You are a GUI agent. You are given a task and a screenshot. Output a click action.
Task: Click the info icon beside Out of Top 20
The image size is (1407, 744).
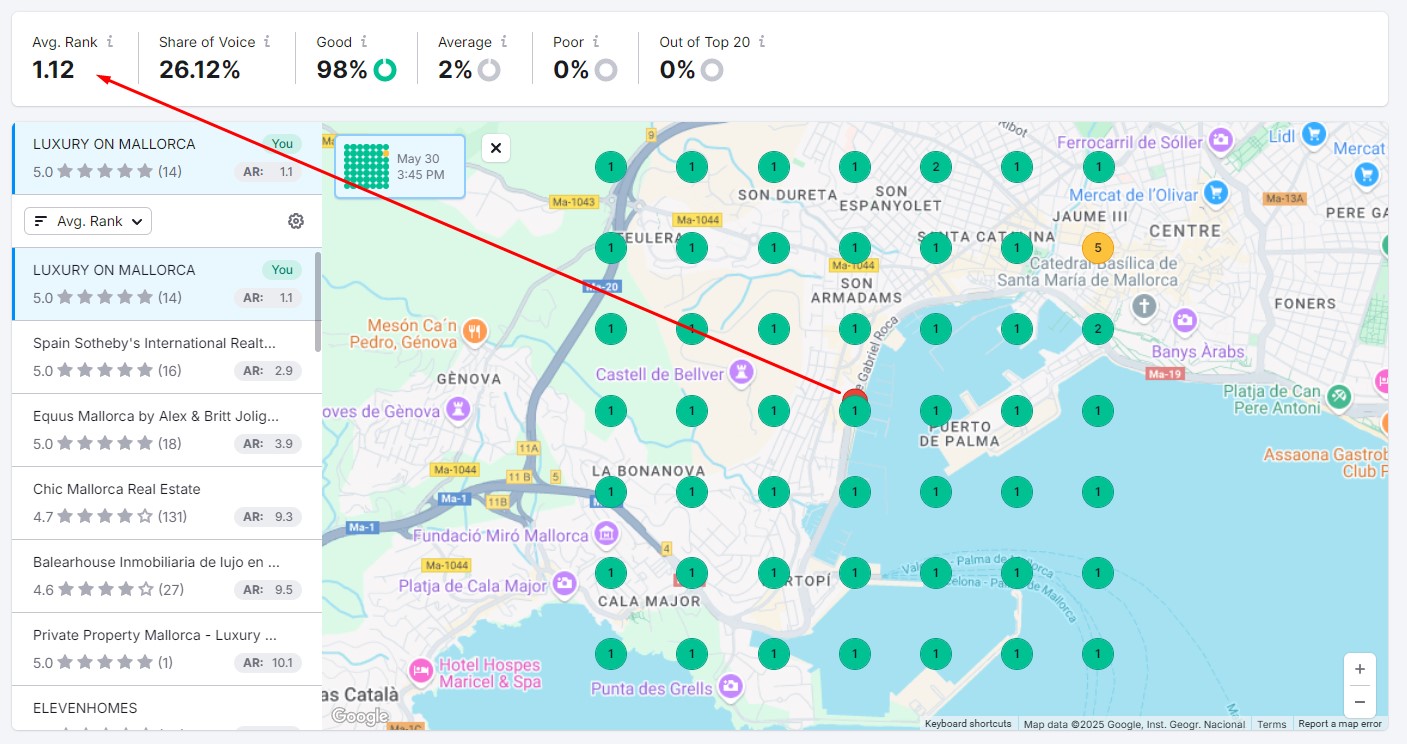point(762,42)
